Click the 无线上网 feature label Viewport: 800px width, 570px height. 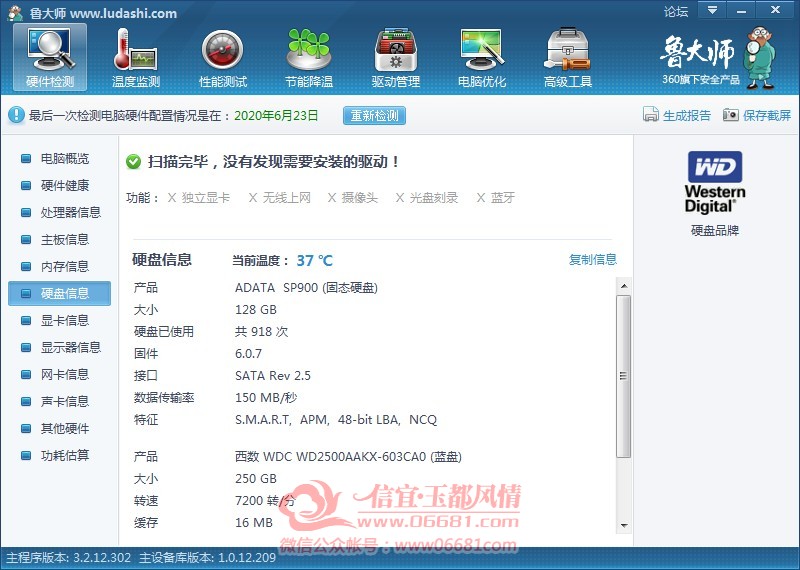point(286,197)
